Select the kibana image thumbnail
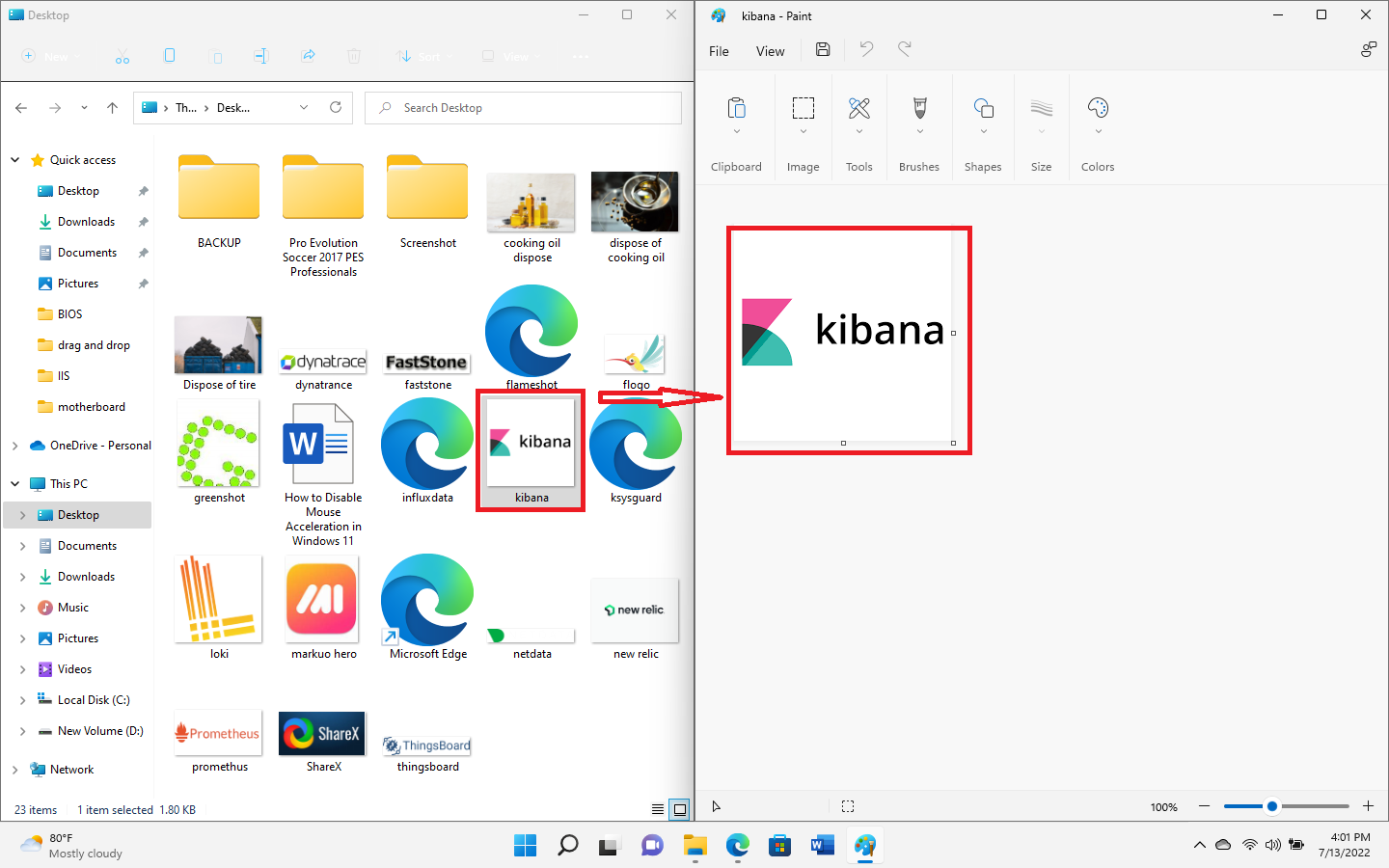This screenshot has height=868, width=1389. point(531,442)
